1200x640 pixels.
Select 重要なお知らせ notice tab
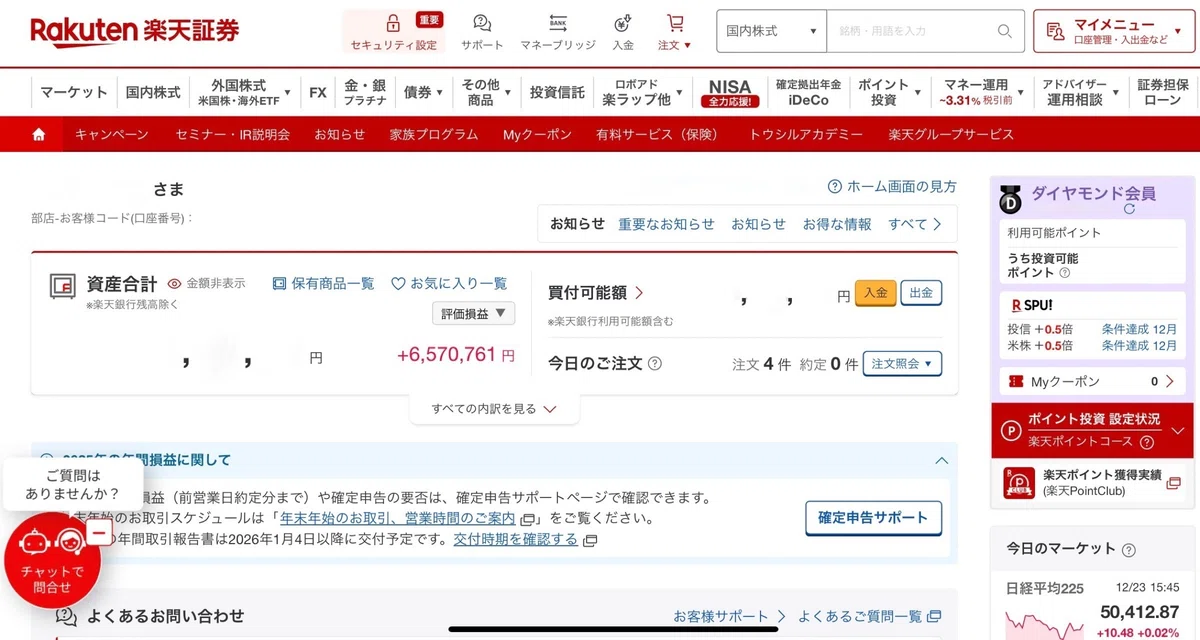click(666, 224)
